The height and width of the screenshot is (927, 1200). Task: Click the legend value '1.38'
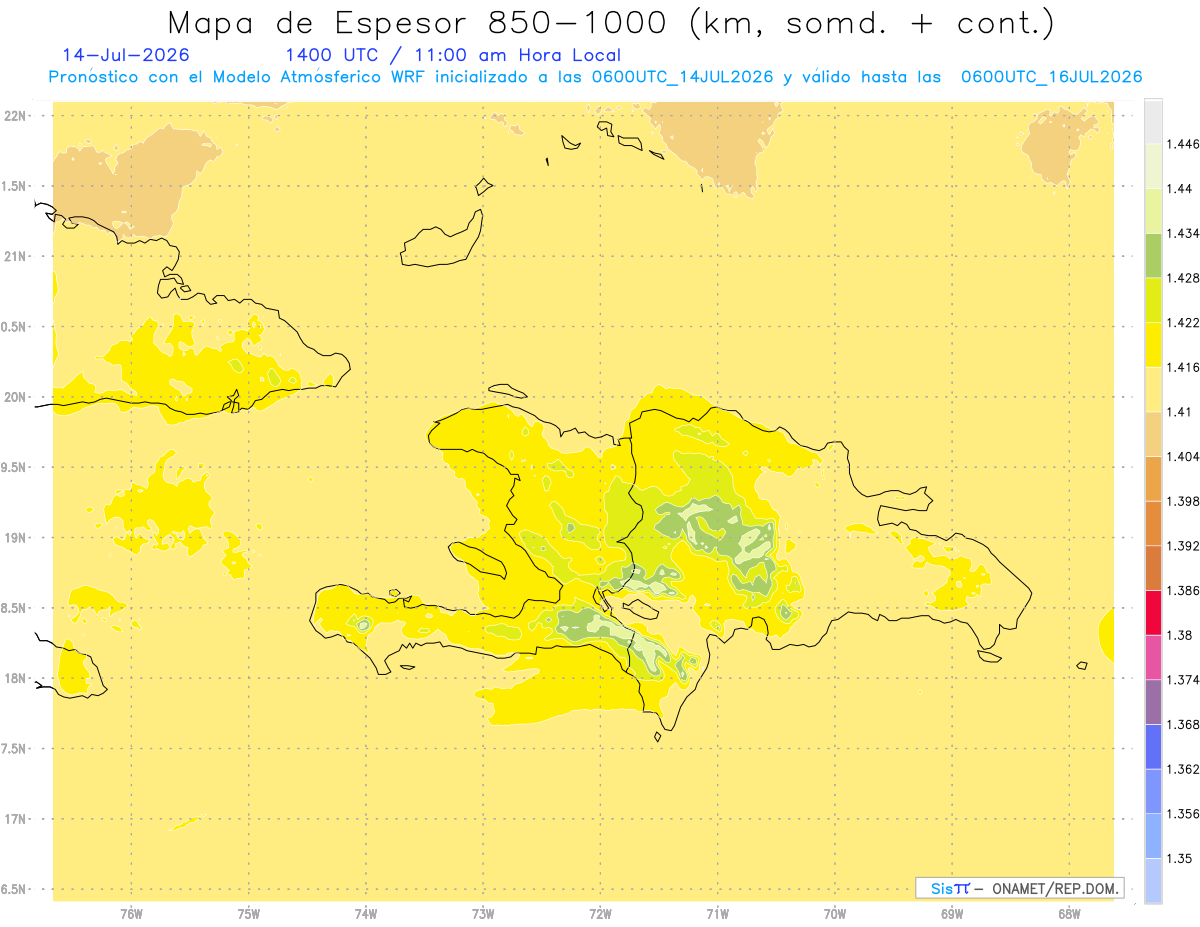[1180, 635]
